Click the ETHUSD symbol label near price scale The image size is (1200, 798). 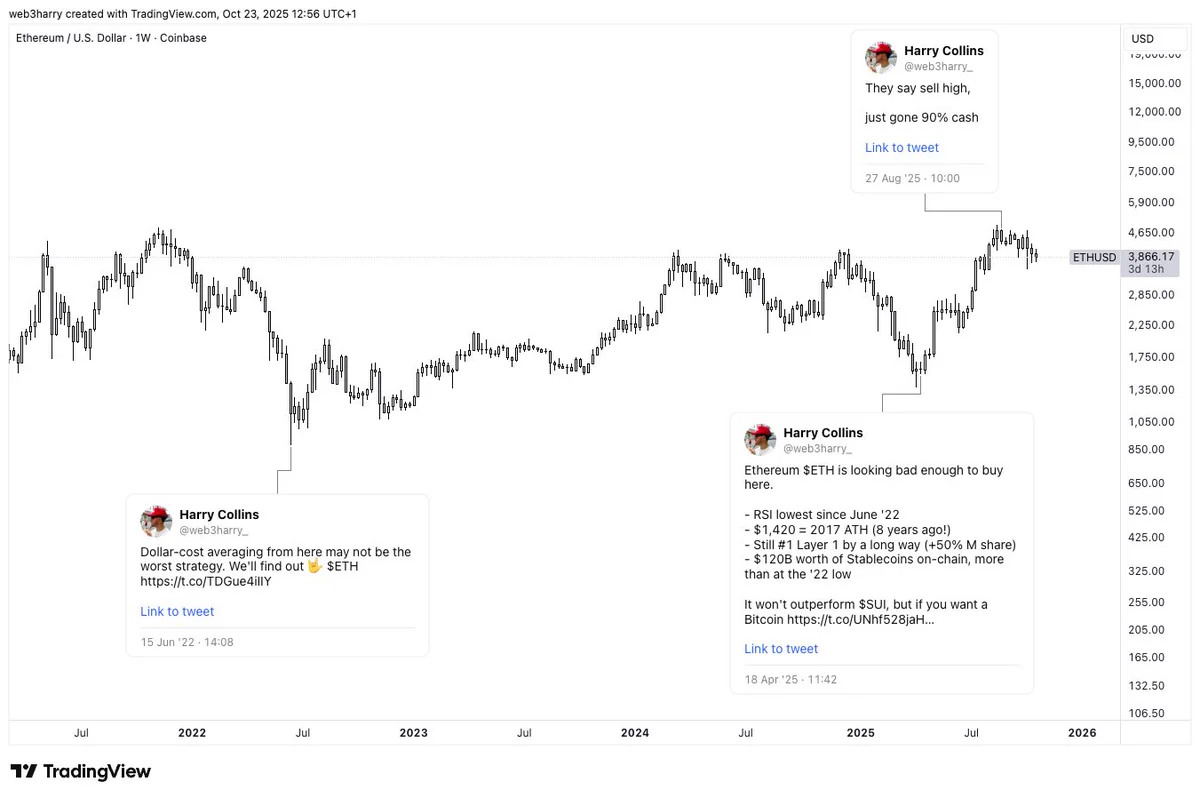point(1094,257)
